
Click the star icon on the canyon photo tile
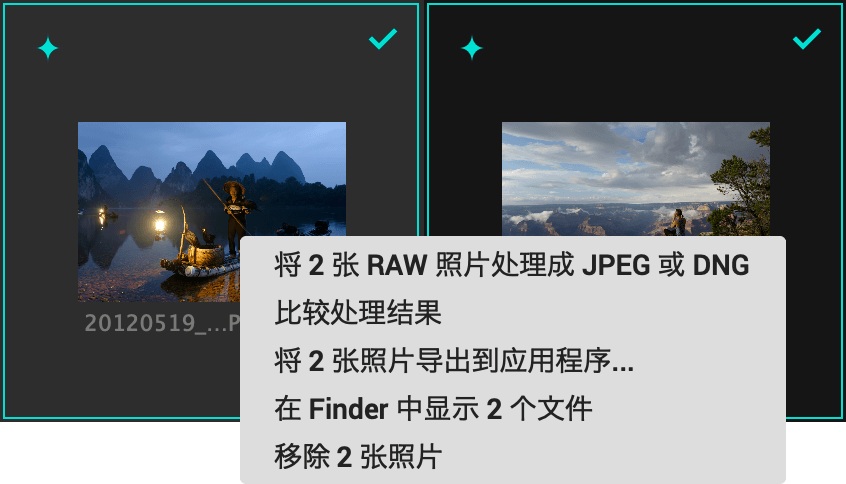[x=472, y=48]
